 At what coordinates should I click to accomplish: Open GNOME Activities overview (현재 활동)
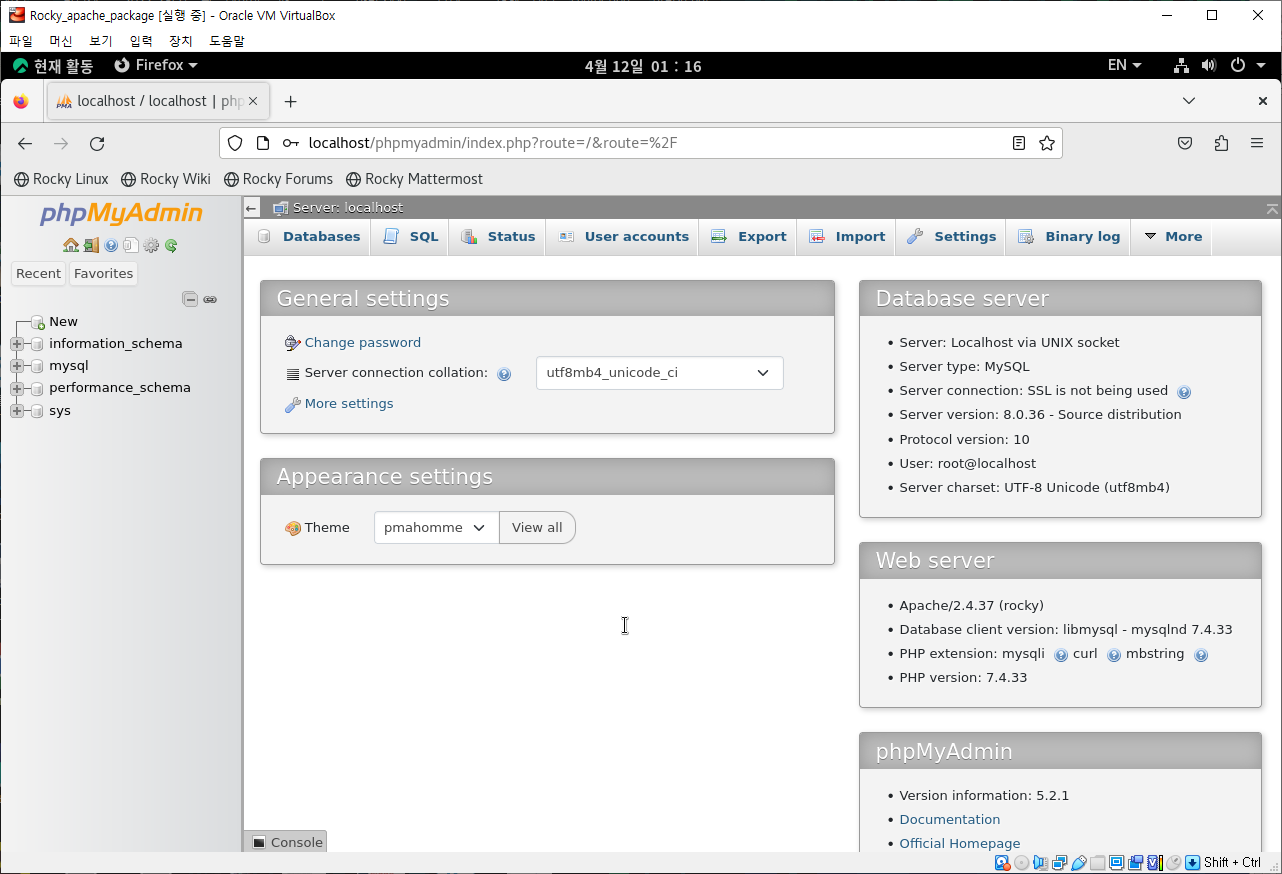click(x=53, y=65)
